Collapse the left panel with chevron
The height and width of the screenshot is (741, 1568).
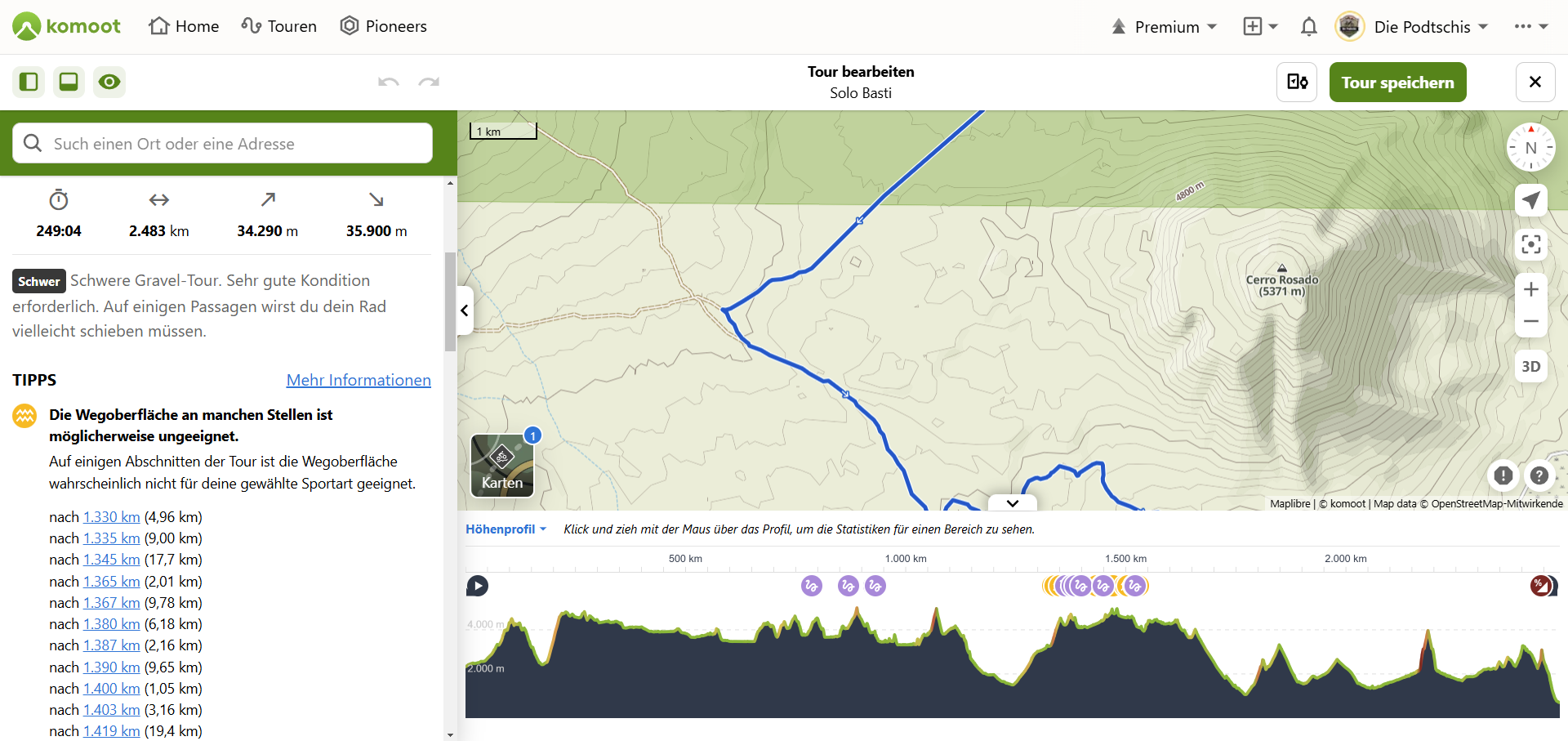(465, 310)
